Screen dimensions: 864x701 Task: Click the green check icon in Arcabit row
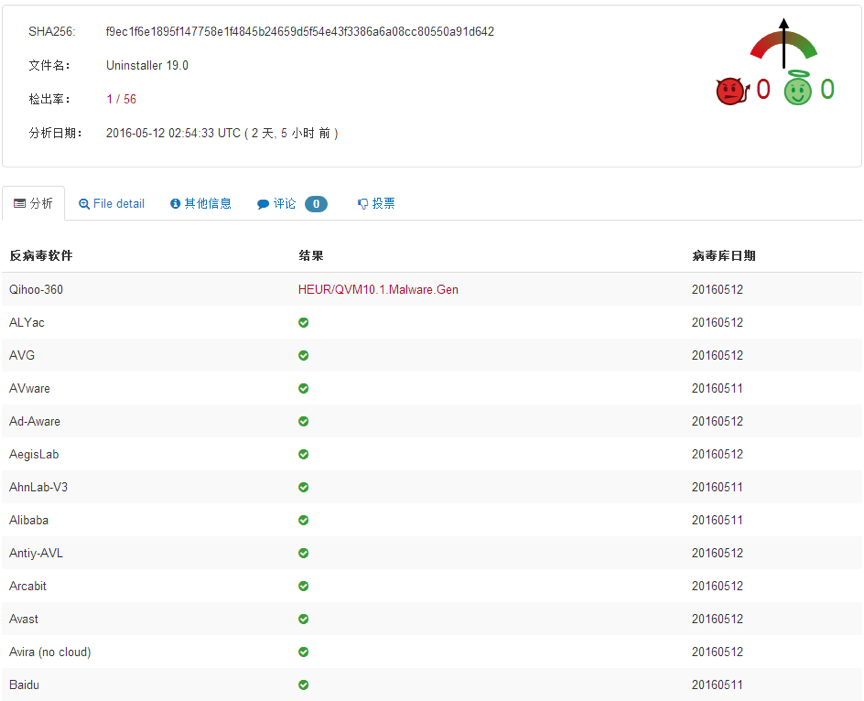(x=303, y=586)
